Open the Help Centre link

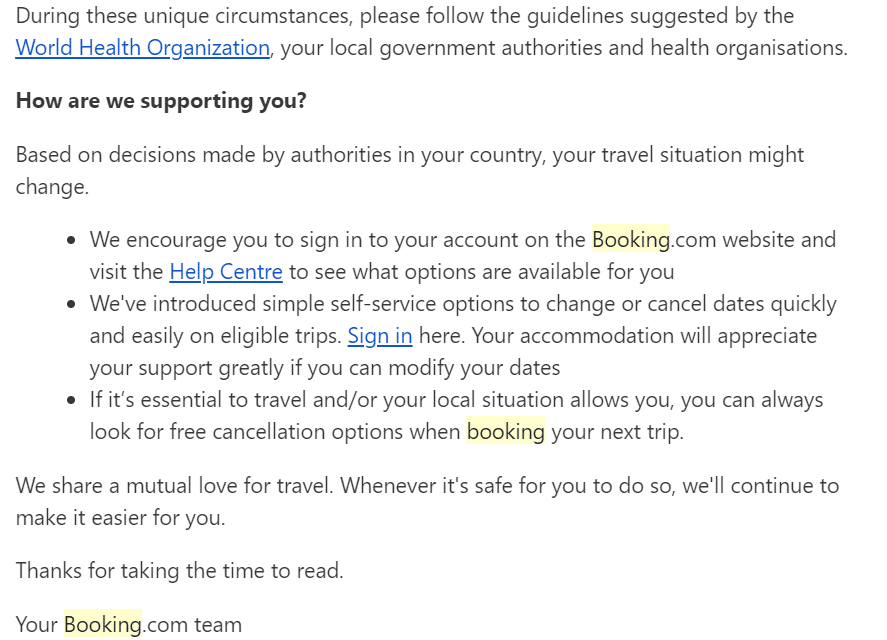coord(226,272)
